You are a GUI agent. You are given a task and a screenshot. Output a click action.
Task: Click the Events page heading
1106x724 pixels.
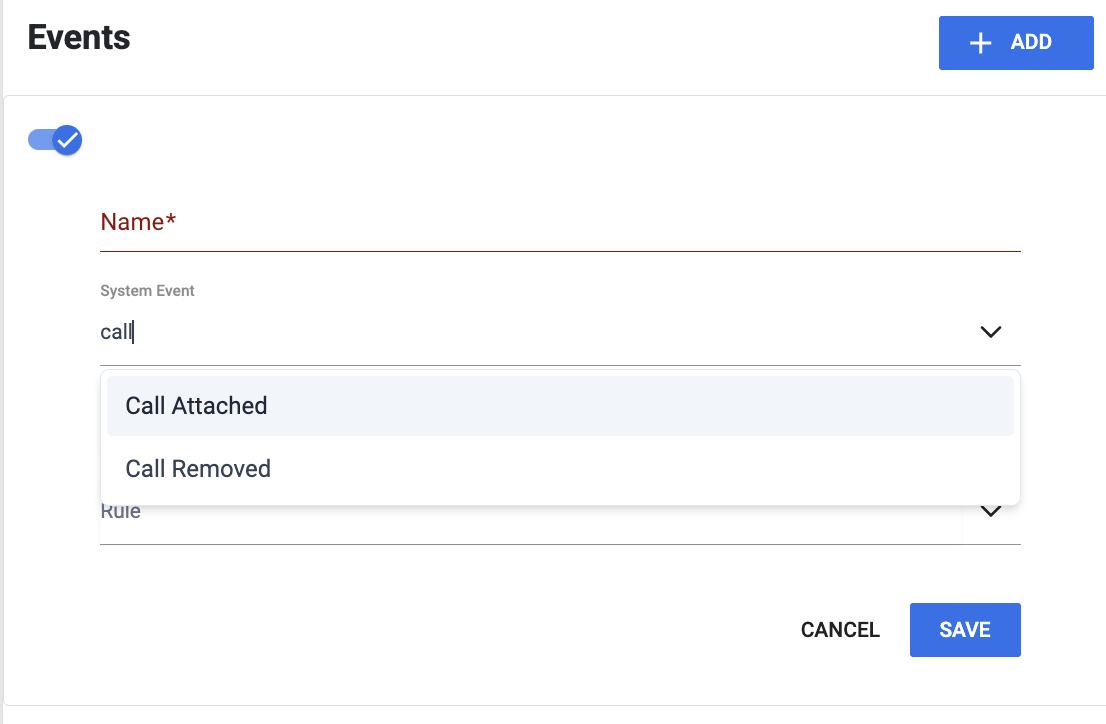pyautogui.click(x=79, y=37)
